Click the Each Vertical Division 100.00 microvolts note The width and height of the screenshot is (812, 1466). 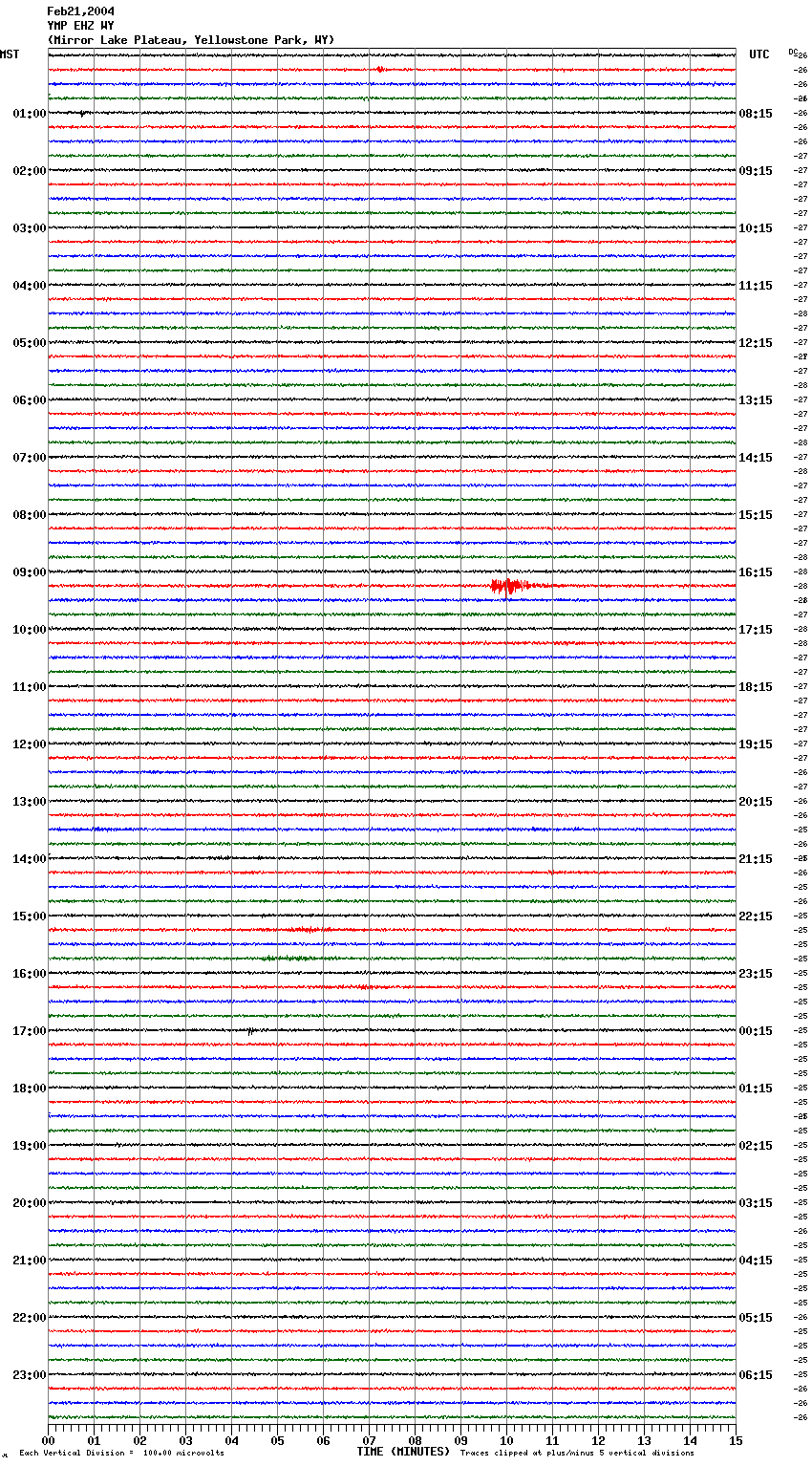[121, 1454]
